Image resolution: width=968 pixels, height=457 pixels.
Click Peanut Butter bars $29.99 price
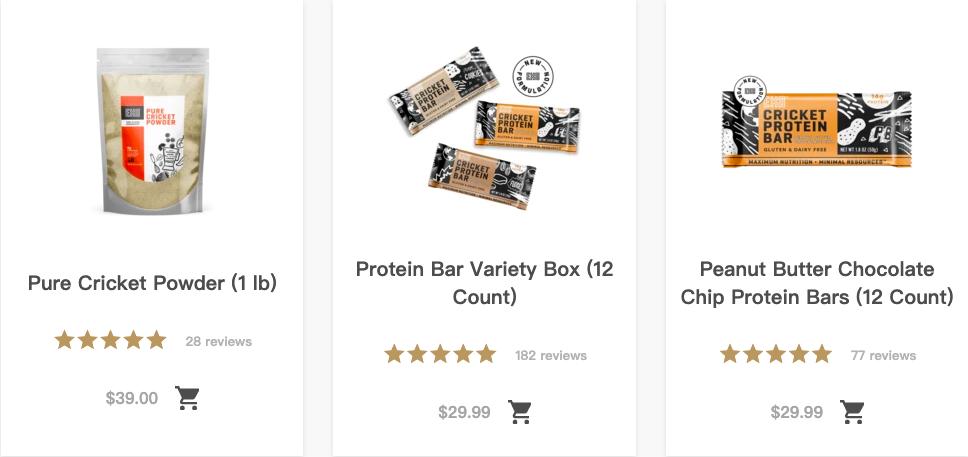(797, 412)
